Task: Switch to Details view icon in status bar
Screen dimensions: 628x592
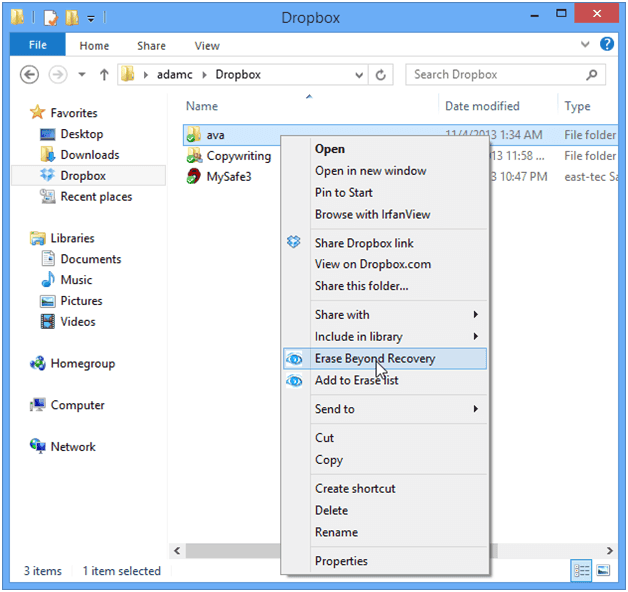Action: point(582,570)
